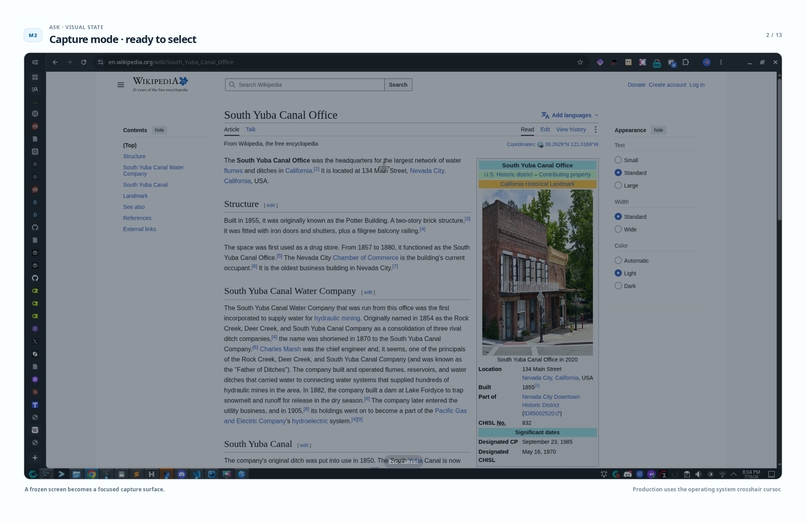Show hidden tray icons with the chevron
The height and width of the screenshot is (522, 806).
click(x=734, y=474)
